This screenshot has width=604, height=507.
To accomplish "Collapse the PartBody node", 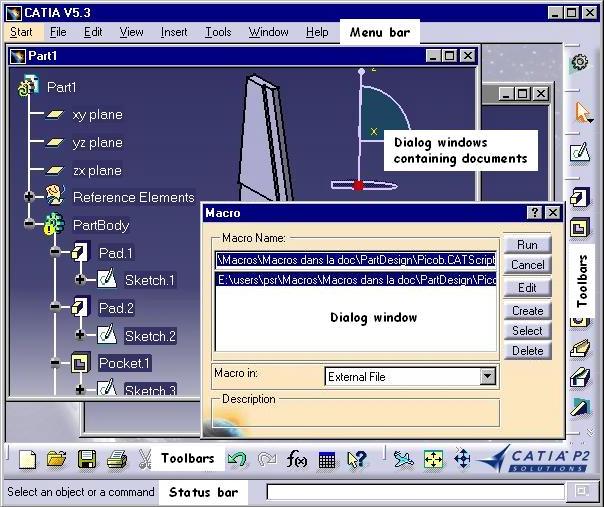I will tap(29, 223).
